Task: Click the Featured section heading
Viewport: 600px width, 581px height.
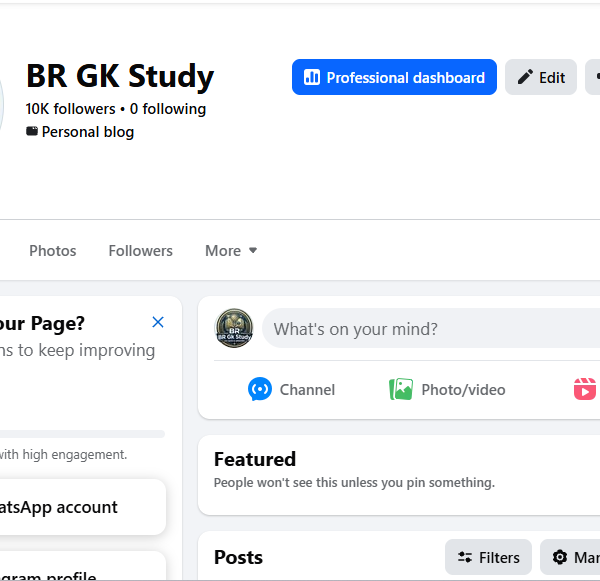Action: pos(255,459)
